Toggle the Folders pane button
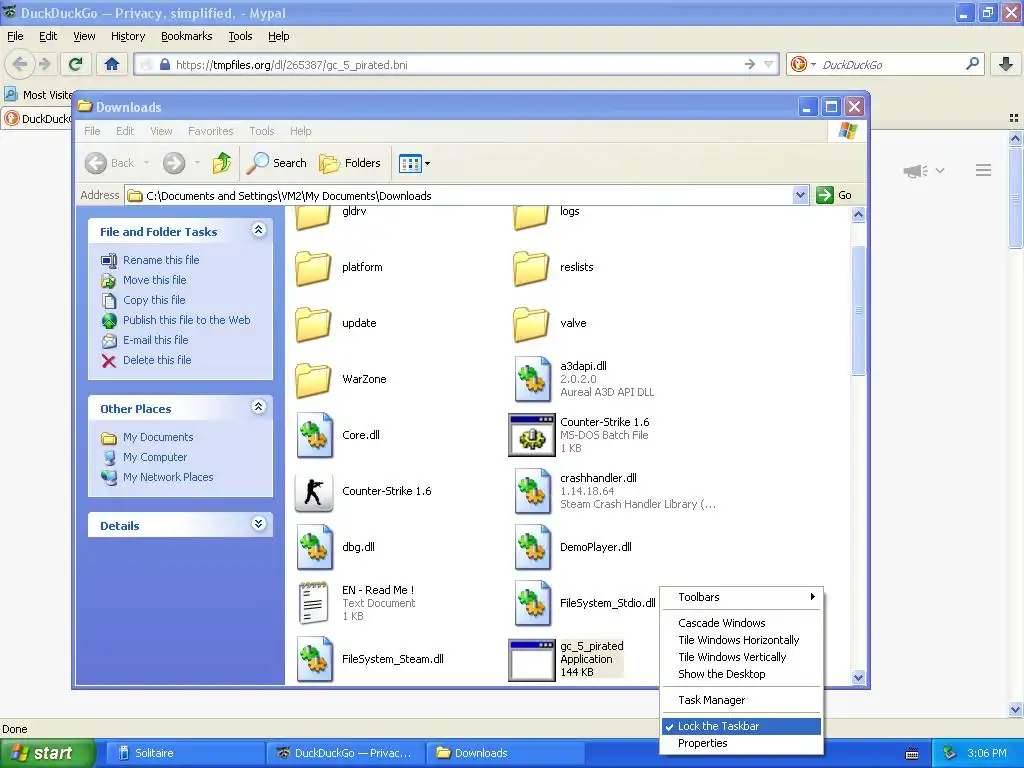 [349, 163]
